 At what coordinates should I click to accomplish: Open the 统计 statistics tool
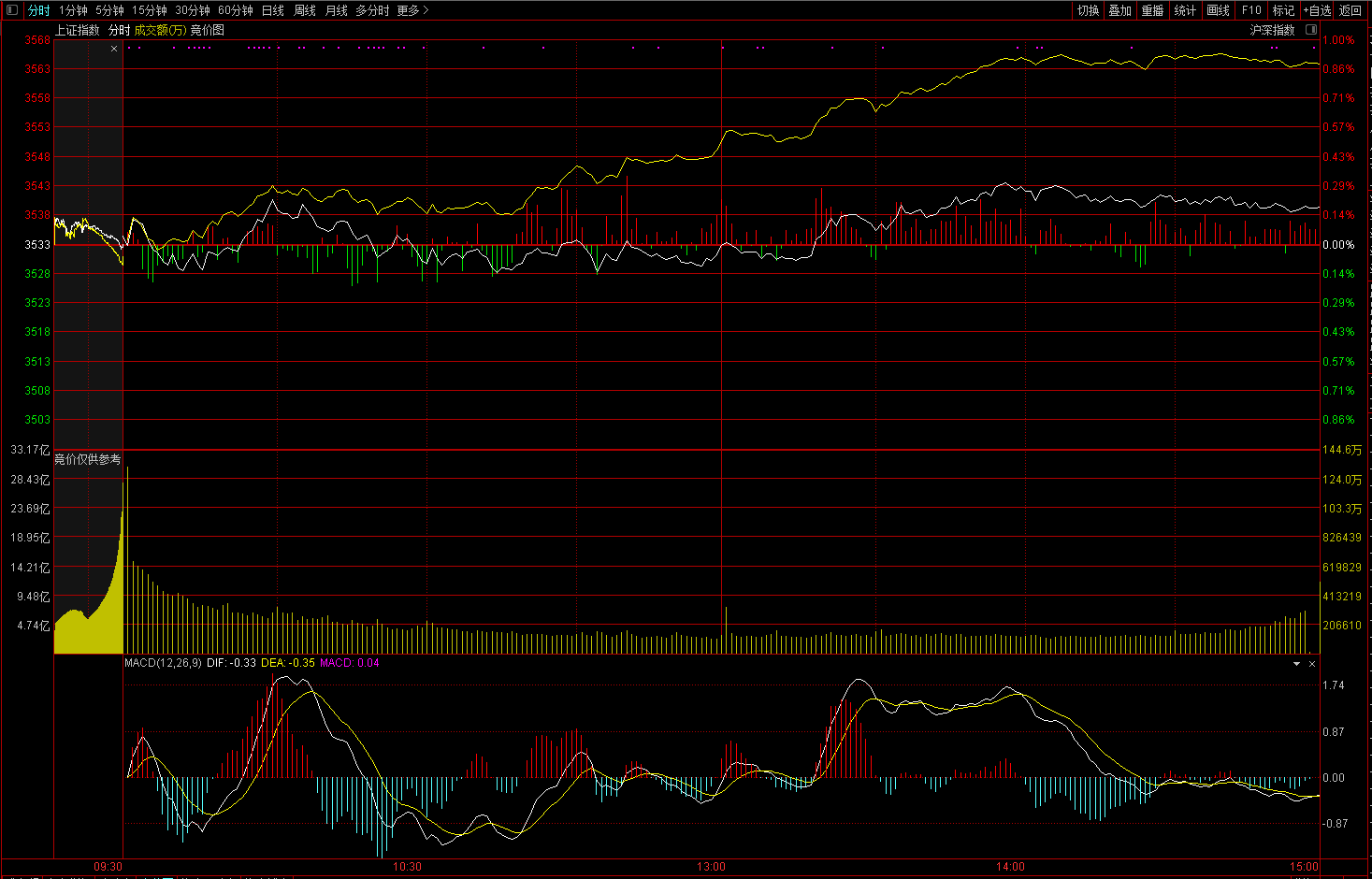point(1185,10)
